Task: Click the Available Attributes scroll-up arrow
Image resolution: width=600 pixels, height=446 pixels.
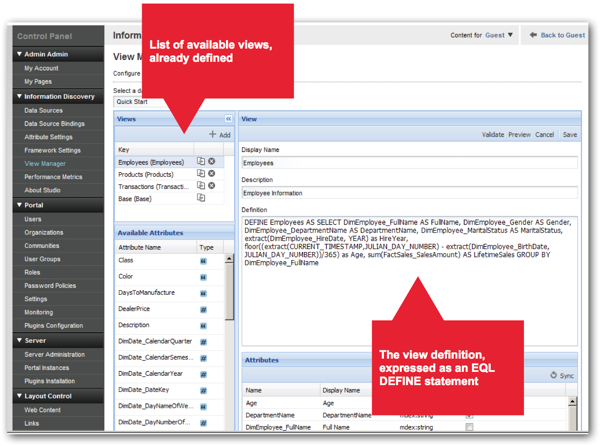Action: (x=229, y=259)
